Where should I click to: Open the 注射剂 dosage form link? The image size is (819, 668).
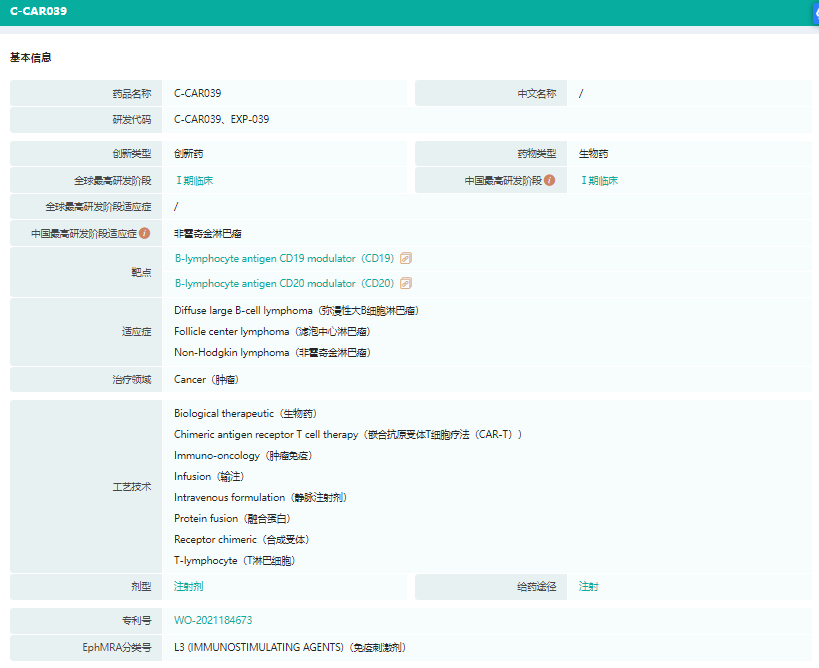click(188, 587)
